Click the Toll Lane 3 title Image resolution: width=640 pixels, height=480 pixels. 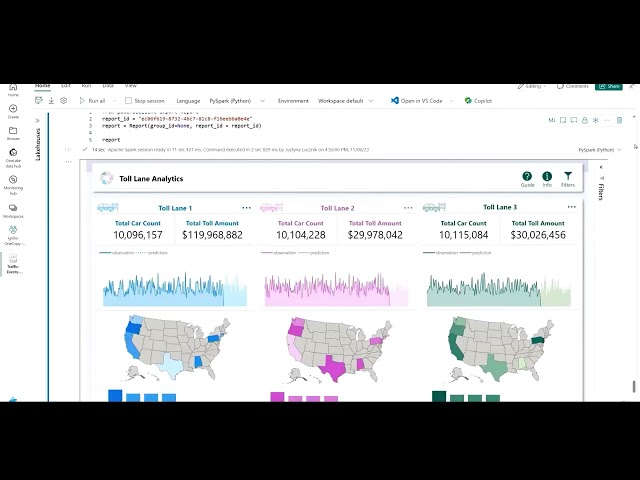point(500,207)
